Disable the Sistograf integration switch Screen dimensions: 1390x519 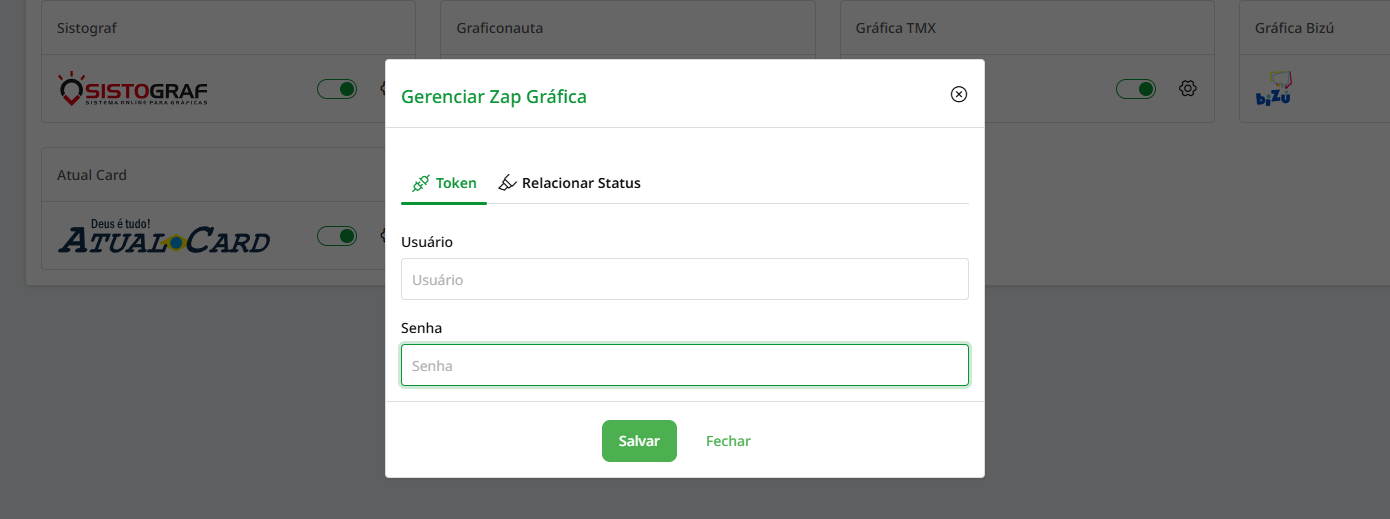(x=337, y=89)
